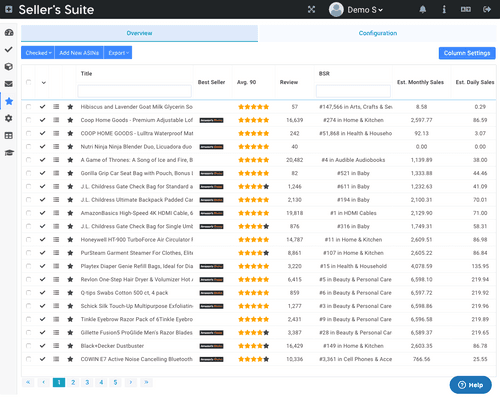
Task: Open the envelope mail sidebar icon
Action: click(9, 84)
